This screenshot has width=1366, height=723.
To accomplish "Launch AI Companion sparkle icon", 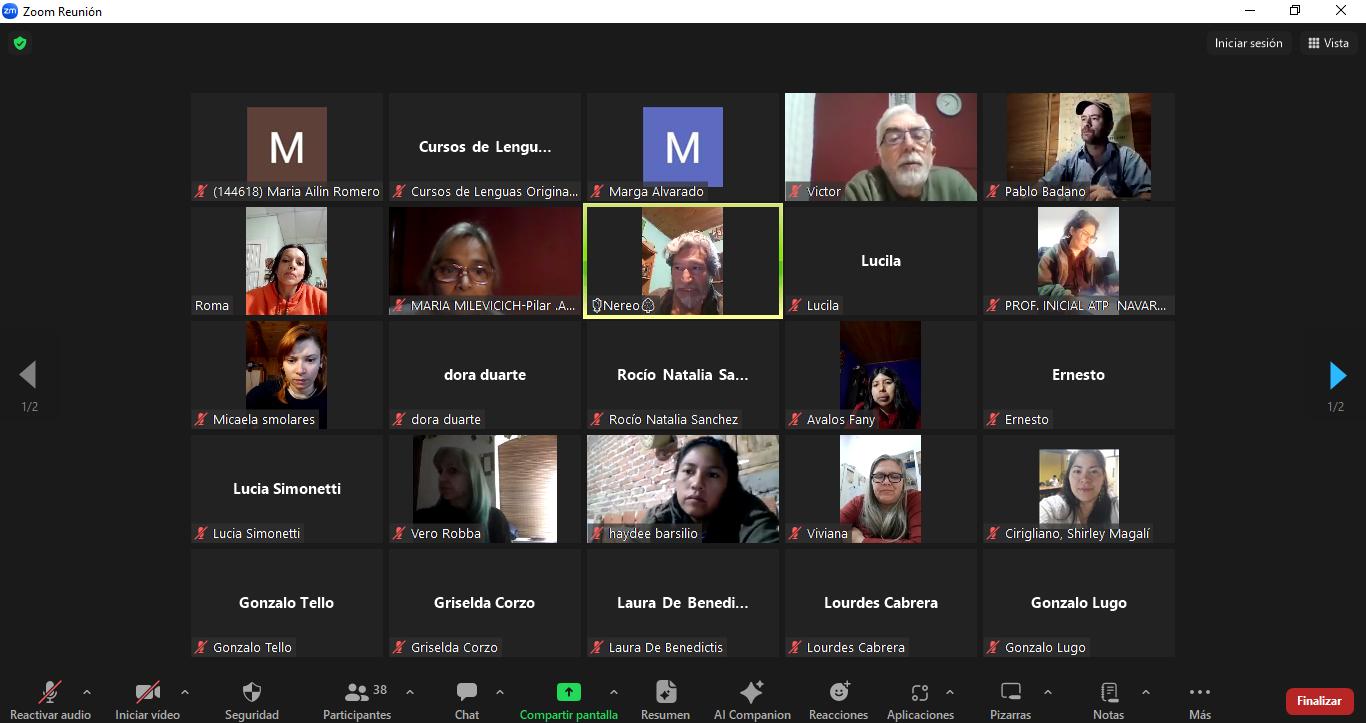I will (x=752, y=692).
